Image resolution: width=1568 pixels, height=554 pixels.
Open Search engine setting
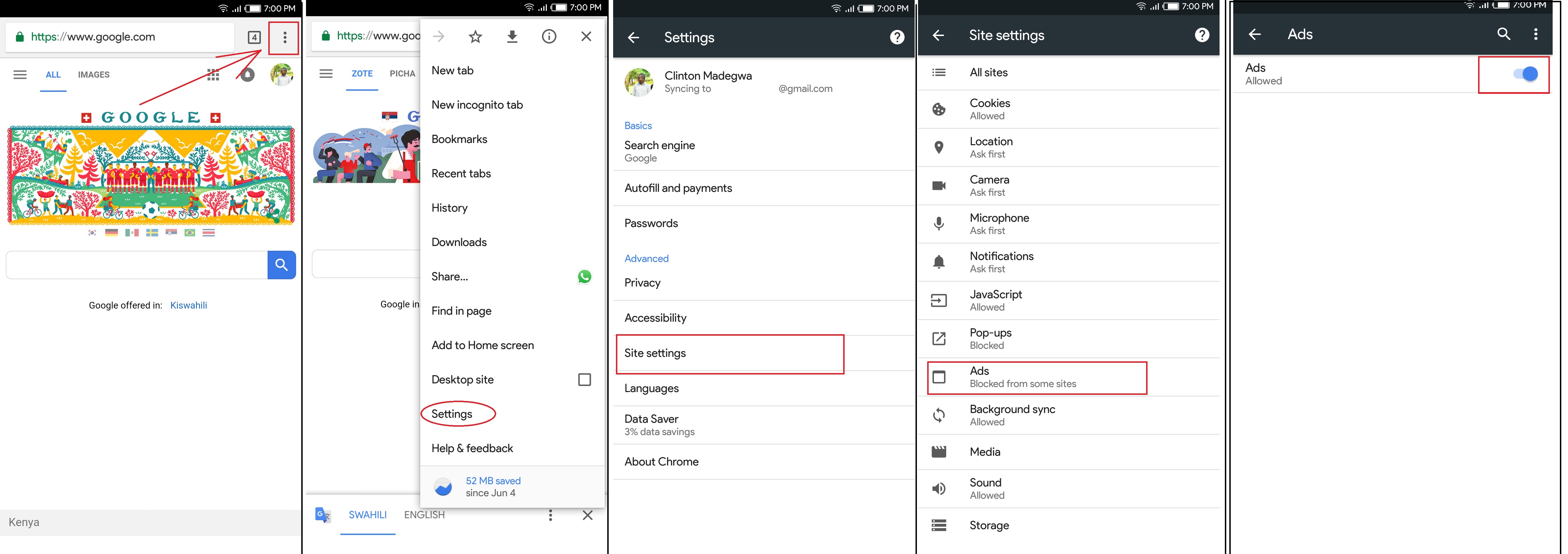point(763,151)
